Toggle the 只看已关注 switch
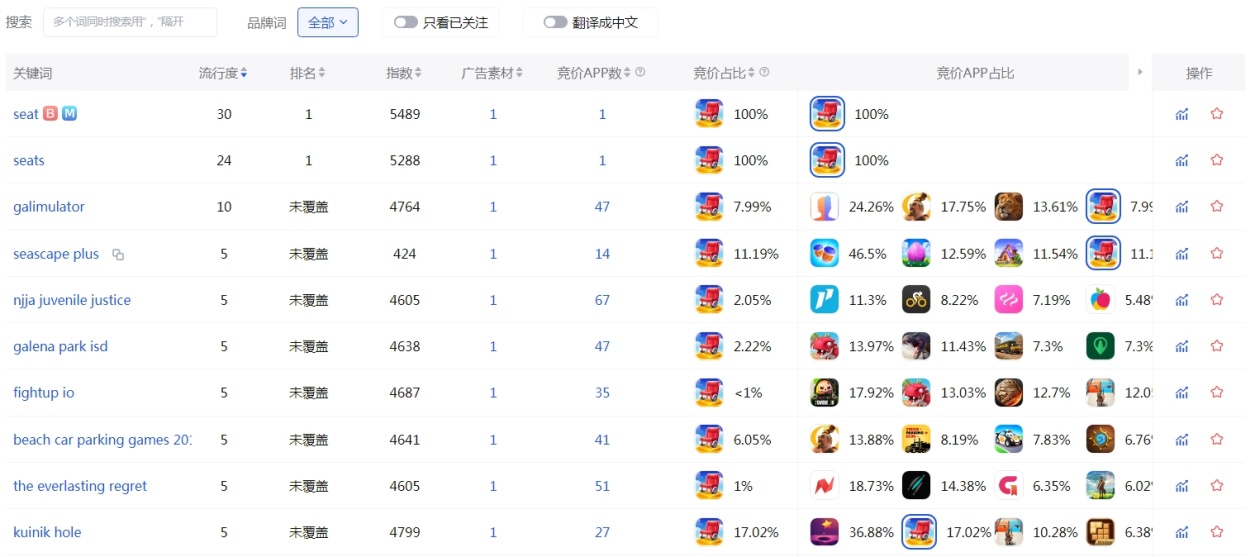Screen dimensions: 1255x557 tap(406, 22)
